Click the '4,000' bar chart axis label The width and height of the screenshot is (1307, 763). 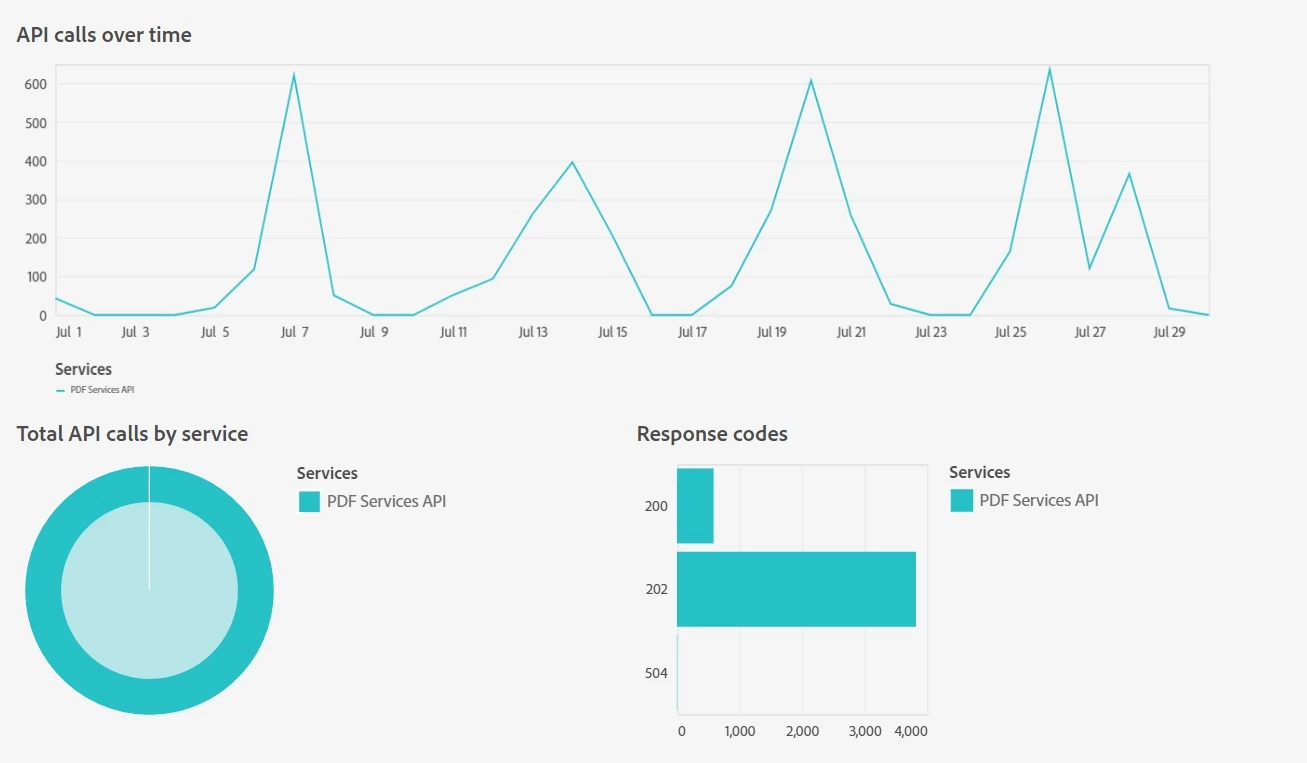(x=910, y=731)
